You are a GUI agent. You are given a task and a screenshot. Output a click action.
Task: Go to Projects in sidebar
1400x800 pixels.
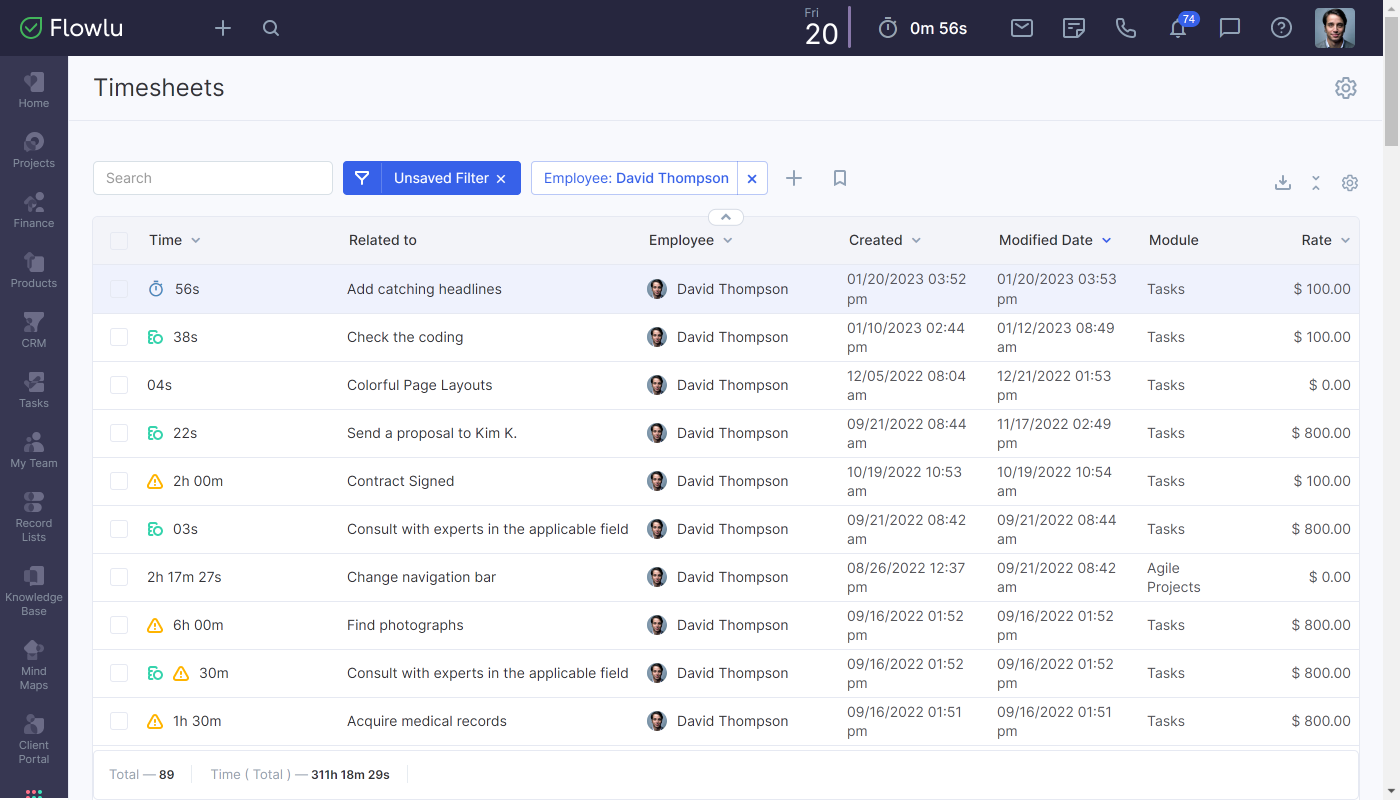point(34,150)
